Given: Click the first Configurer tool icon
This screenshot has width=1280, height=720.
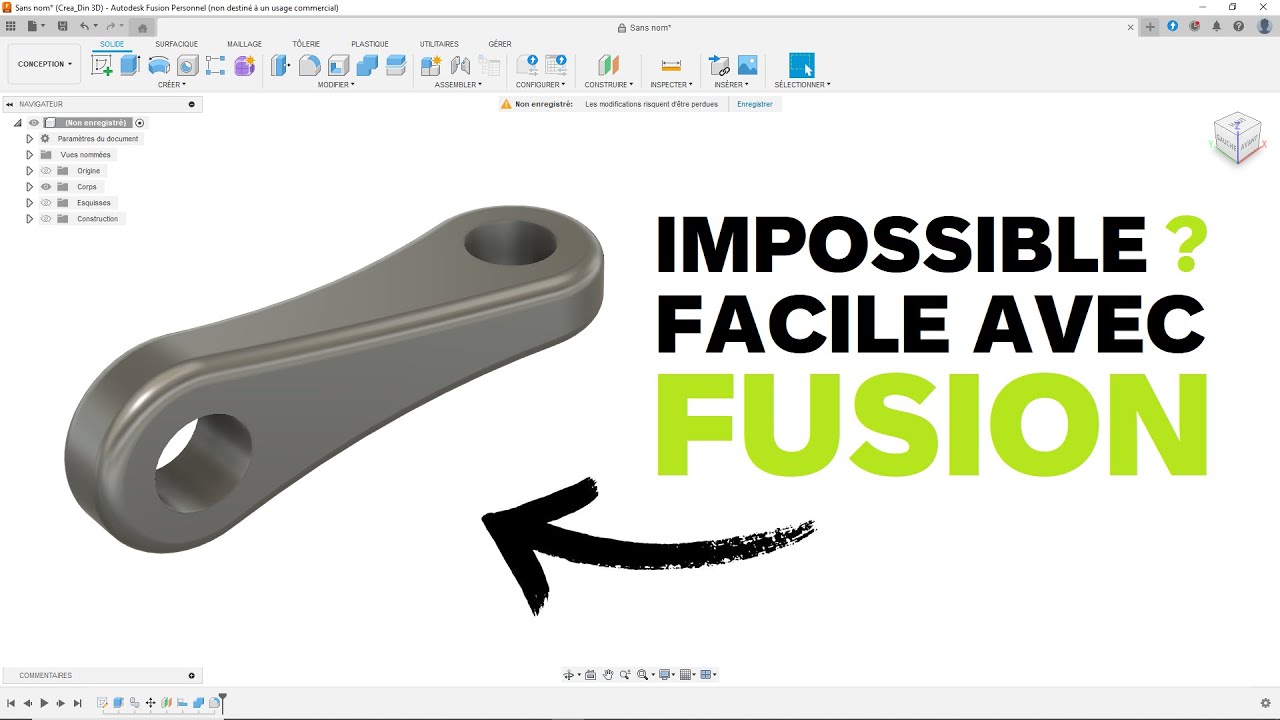Looking at the screenshot, I should tap(526, 65).
